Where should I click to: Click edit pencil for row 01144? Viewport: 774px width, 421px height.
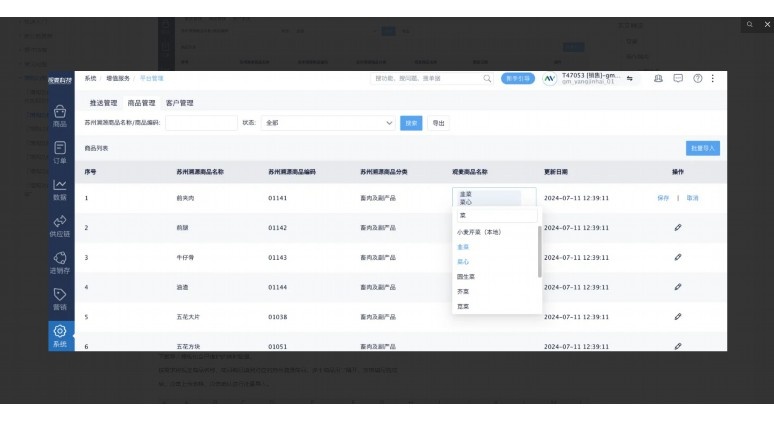click(x=678, y=287)
